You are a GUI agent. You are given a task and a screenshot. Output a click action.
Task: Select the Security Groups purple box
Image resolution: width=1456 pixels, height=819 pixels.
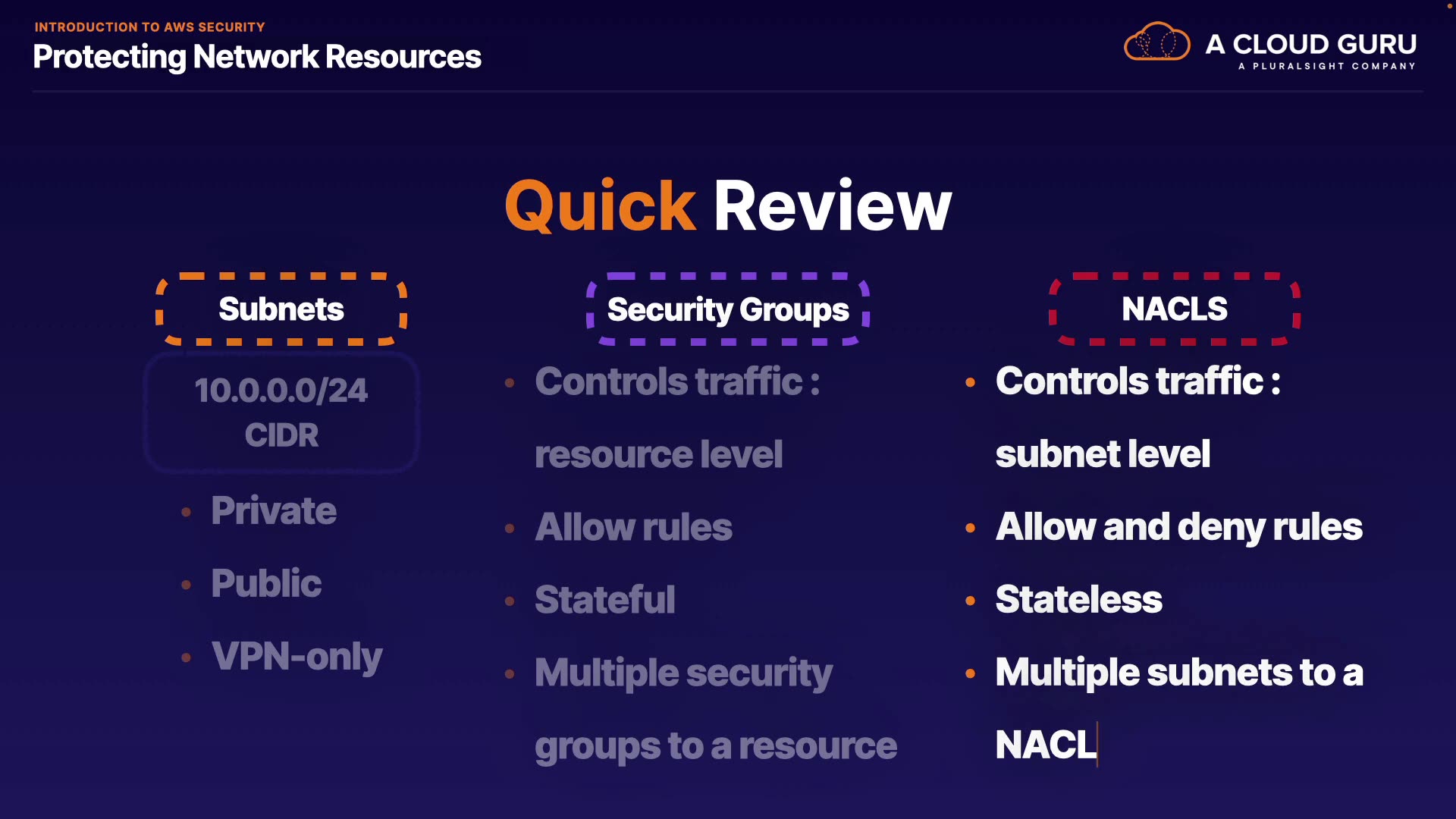(x=728, y=309)
